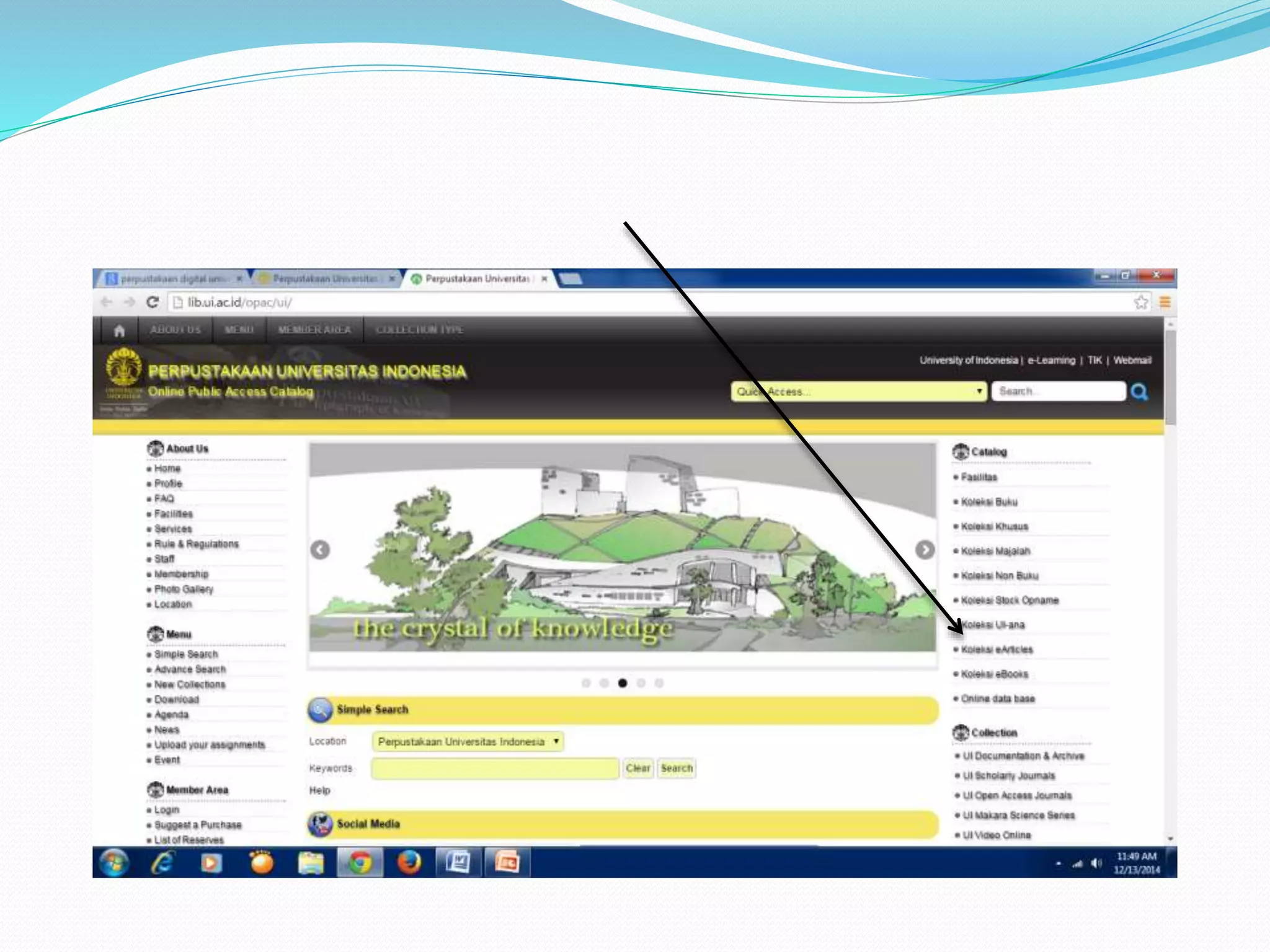The height and width of the screenshot is (952, 1270).
Task: Click the Windows Start button
Action: click(113, 863)
